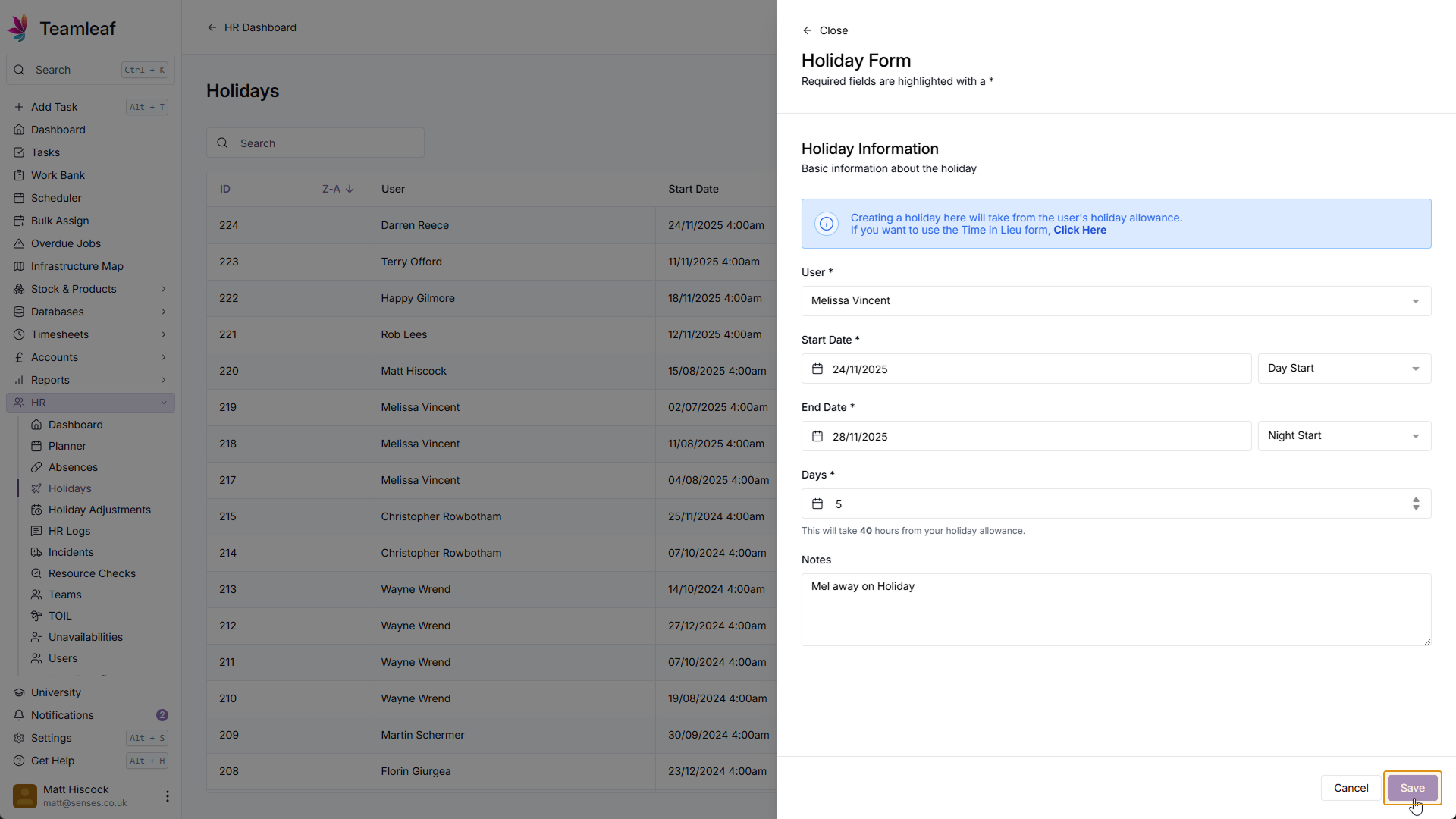Click the Incidents icon in HR submenu
Screen dimensions: 1456x819
point(36,552)
